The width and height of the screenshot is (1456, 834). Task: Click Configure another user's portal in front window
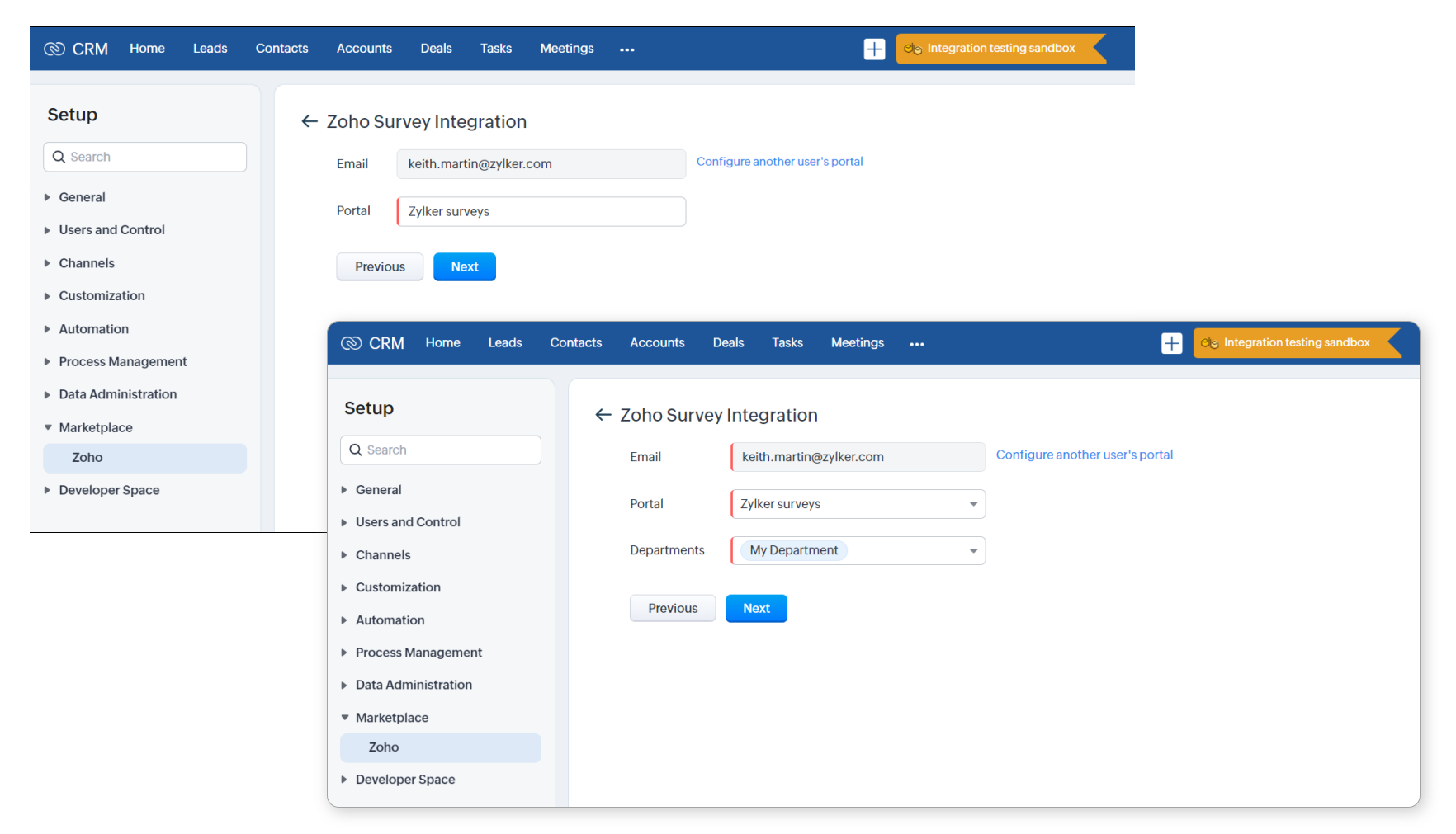coord(1085,455)
